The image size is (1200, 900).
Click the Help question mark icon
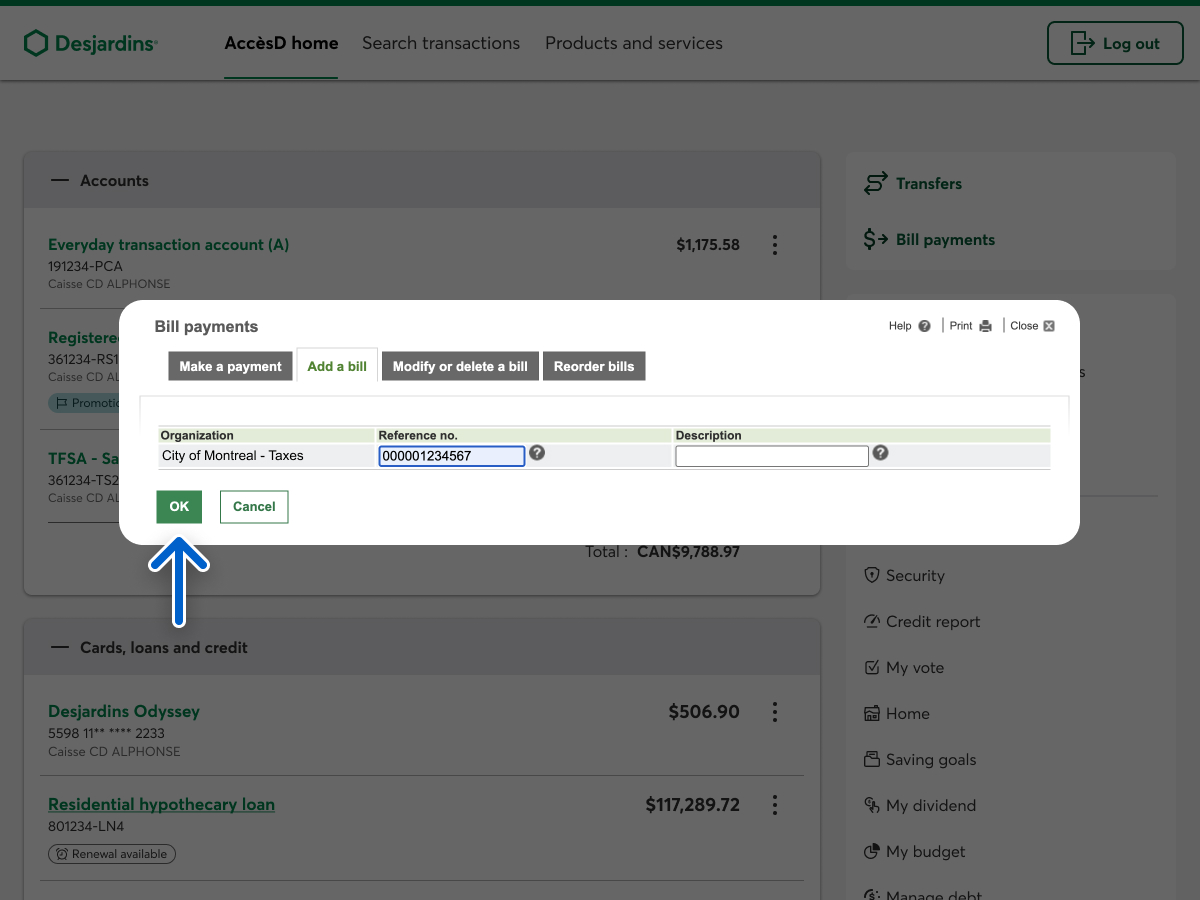coord(924,326)
